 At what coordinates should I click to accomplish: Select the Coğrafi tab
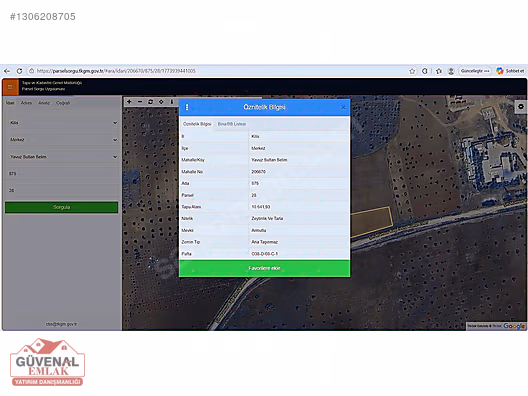pos(63,103)
